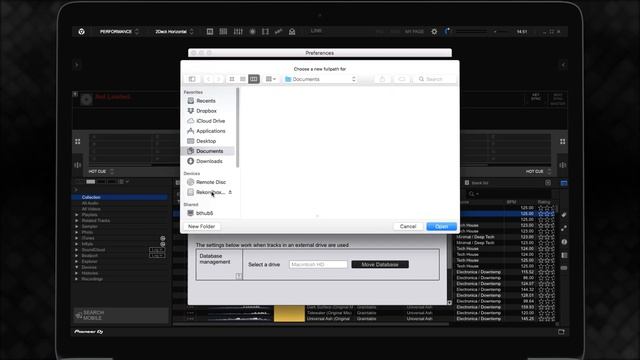Eject the Rekordbox drive

pos(230,192)
